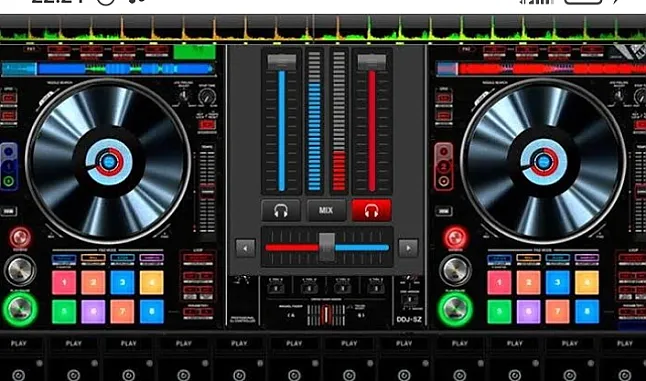Image resolution: width=646 pixels, height=381 pixels.
Task: Tap the red headphone cue button
Action: (x=371, y=210)
